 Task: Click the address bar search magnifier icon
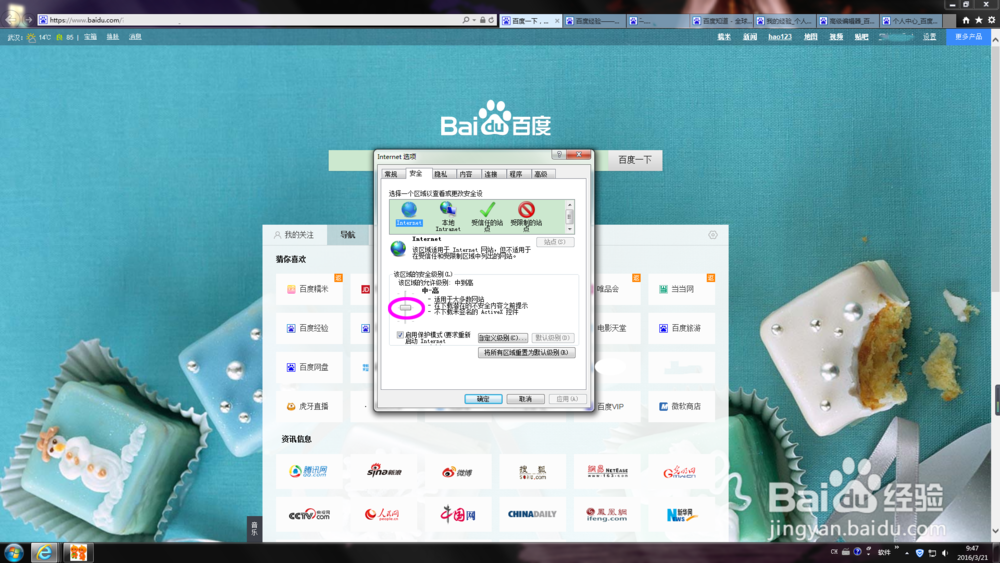(x=466, y=20)
